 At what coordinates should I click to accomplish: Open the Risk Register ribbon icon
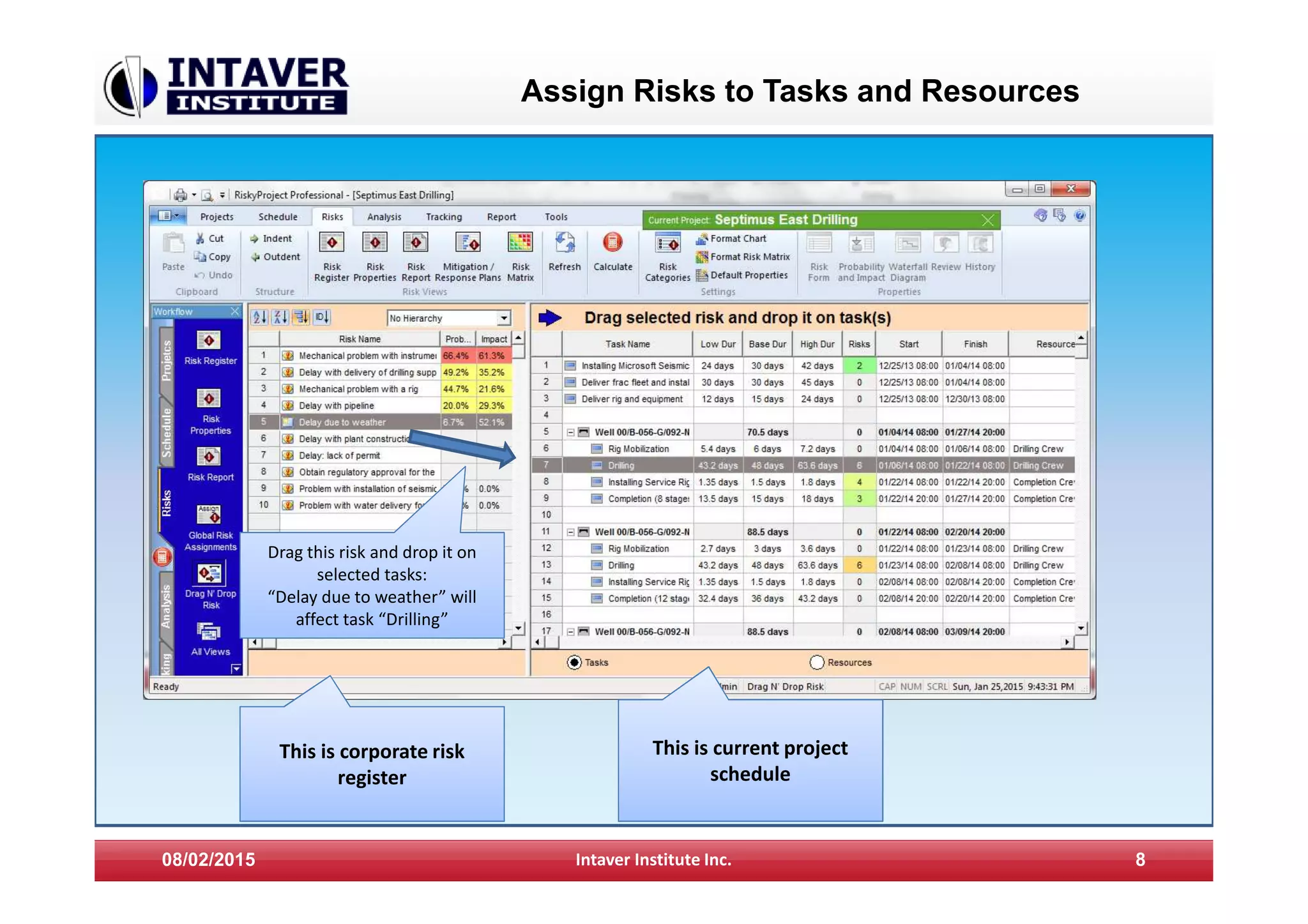click(x=331, y=257)
